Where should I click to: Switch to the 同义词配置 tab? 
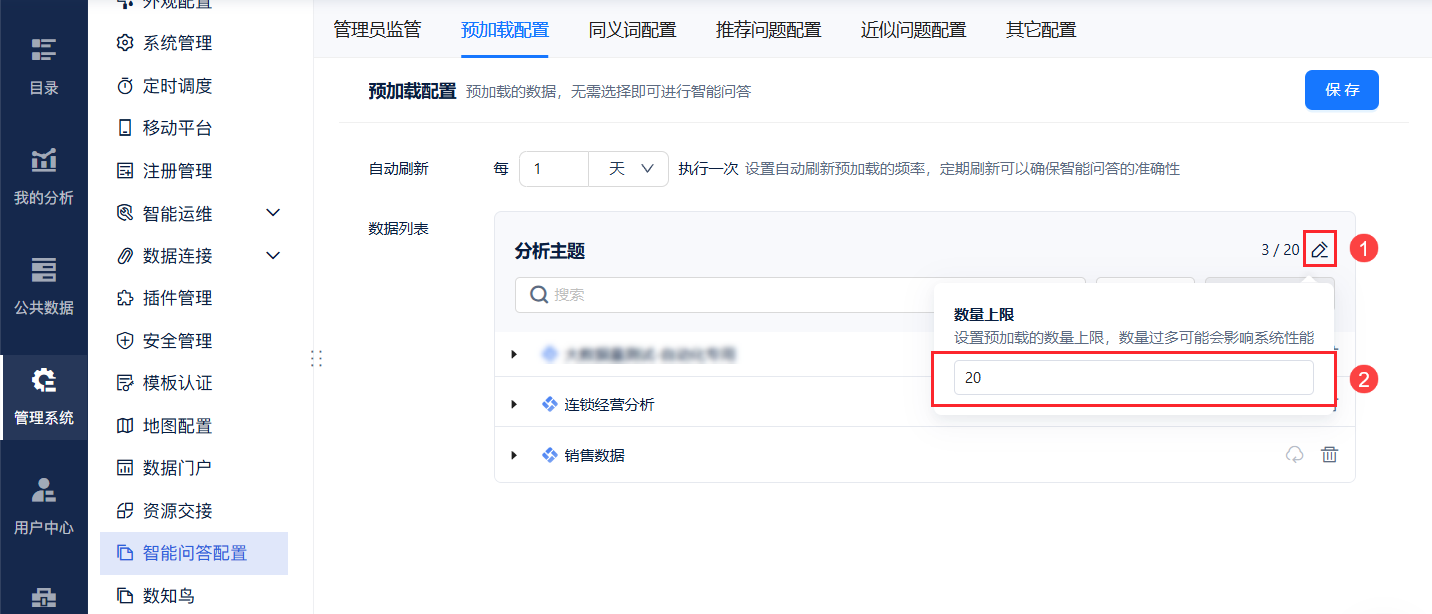[x=632, y=29]
